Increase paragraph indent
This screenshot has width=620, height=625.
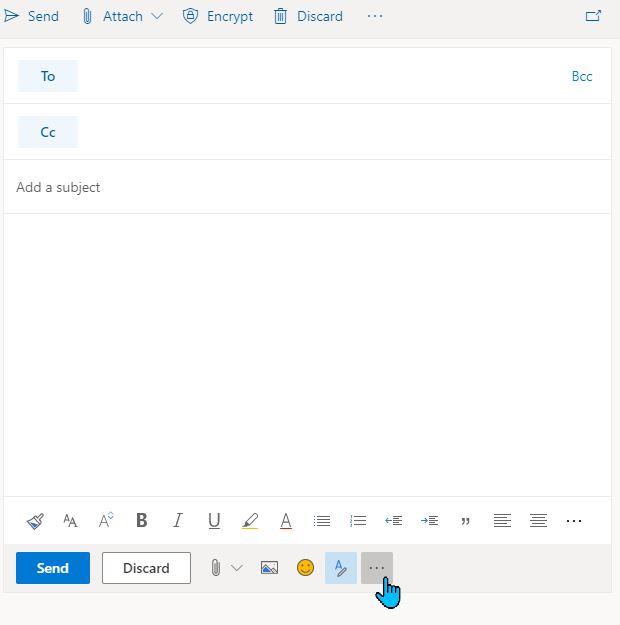[x=430, y=521]
